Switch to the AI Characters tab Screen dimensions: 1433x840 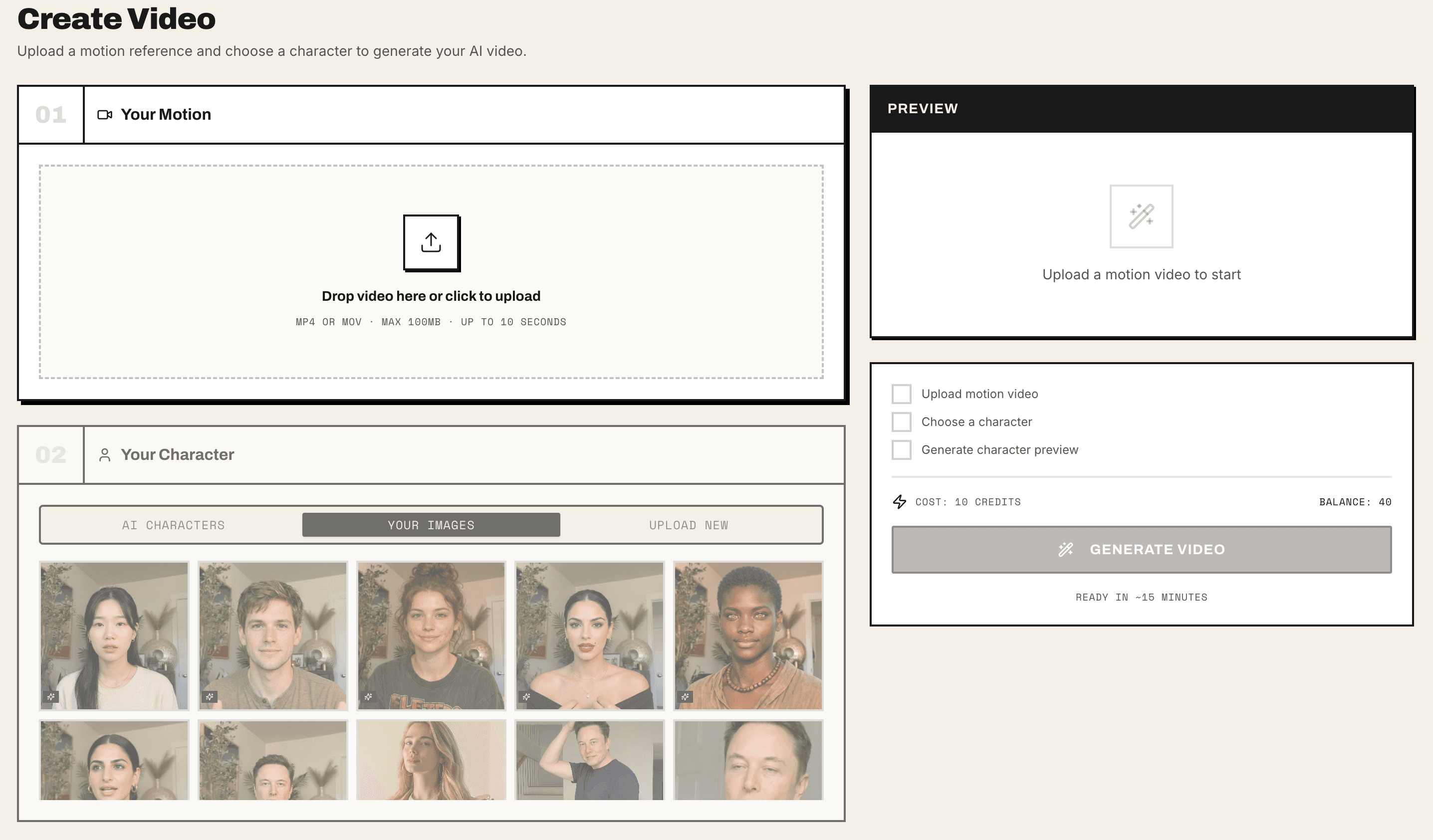tap(172, 525)
